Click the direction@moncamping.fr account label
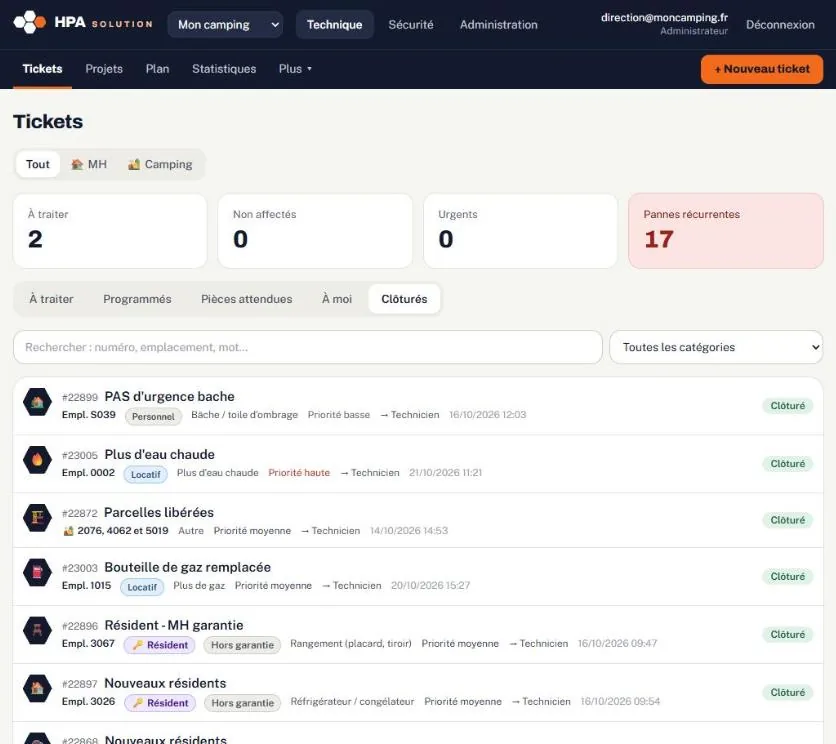 664,18
